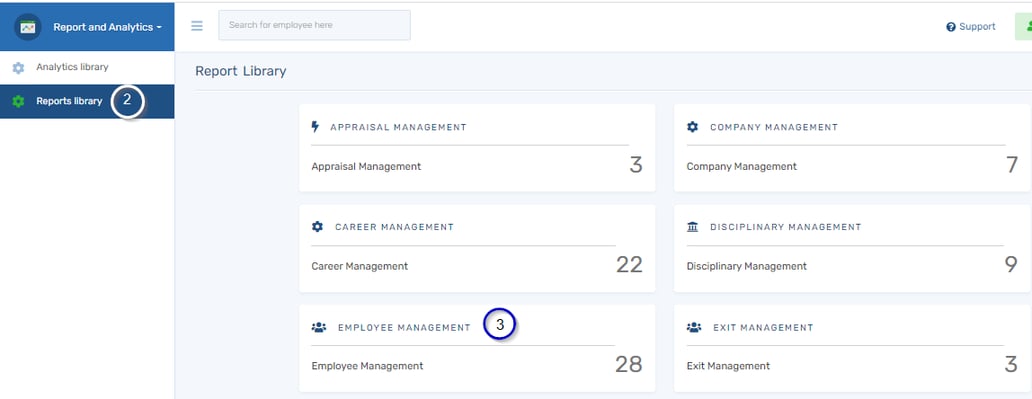Click the Exit Management report label
Viewport: 1032px width, 399px height.
pos(728,366)
